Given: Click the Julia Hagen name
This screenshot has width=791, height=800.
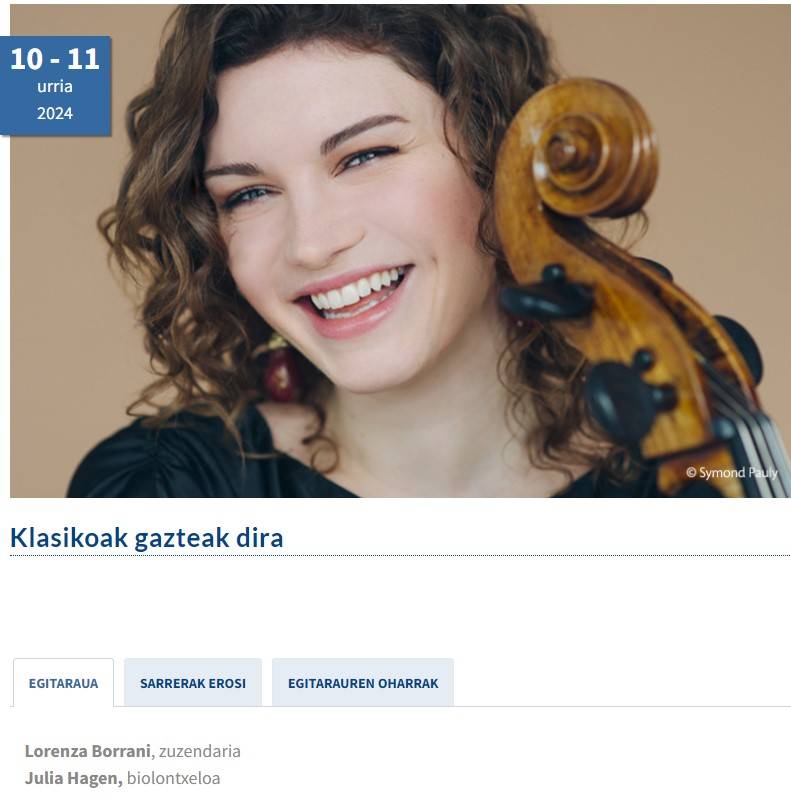Looking at the screenshot, I should pyautogui.click(x=73, y=778).
